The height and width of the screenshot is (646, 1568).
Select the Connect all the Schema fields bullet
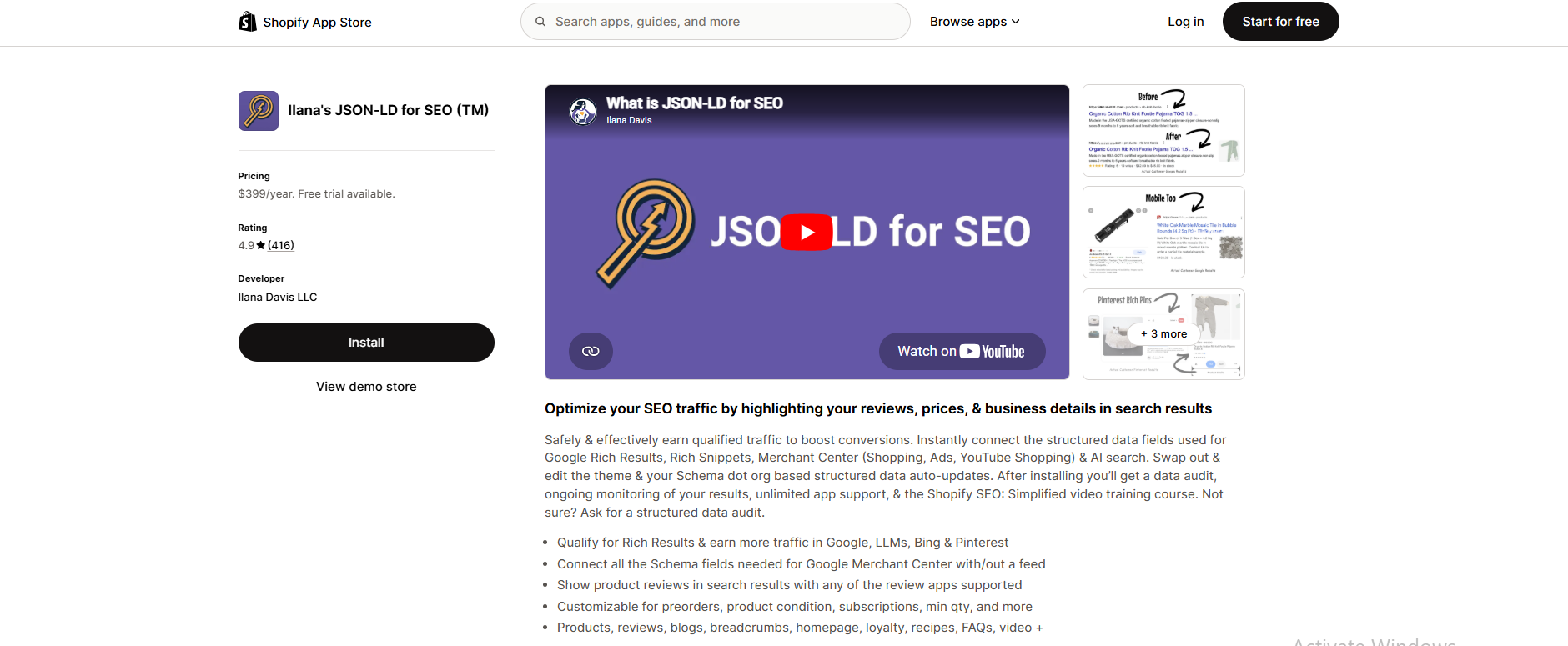click(x=802, y=564)
